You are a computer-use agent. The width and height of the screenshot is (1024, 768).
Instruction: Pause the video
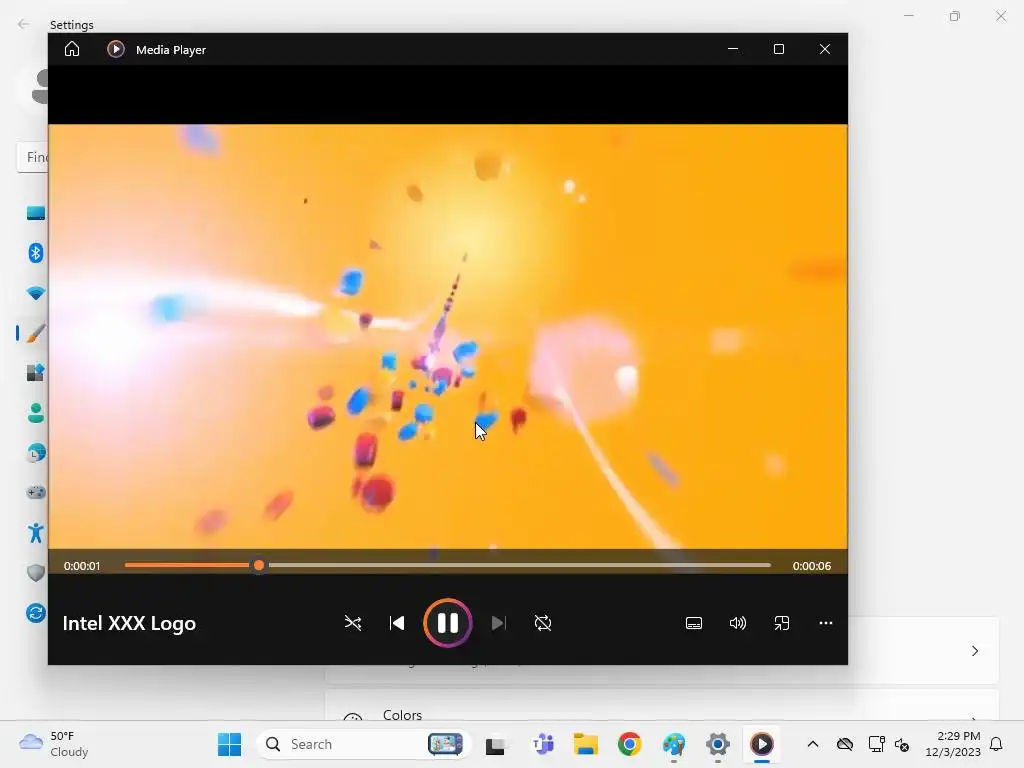point(447,623)
